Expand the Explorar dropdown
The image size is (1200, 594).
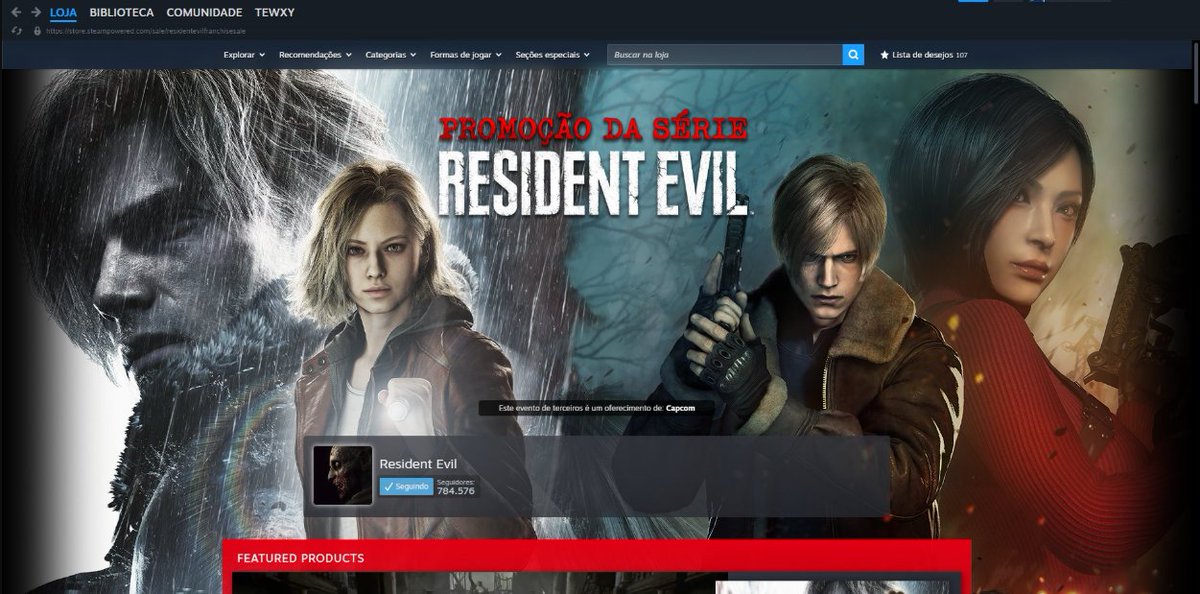244,55
